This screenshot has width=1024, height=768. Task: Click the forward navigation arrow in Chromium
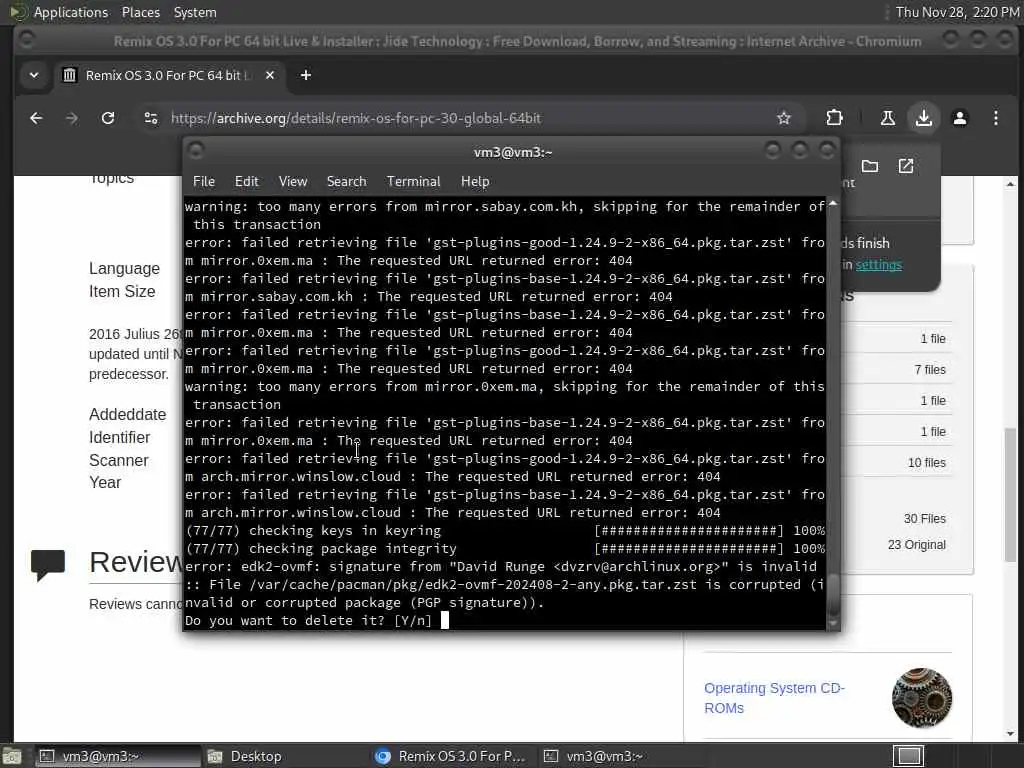72,118
